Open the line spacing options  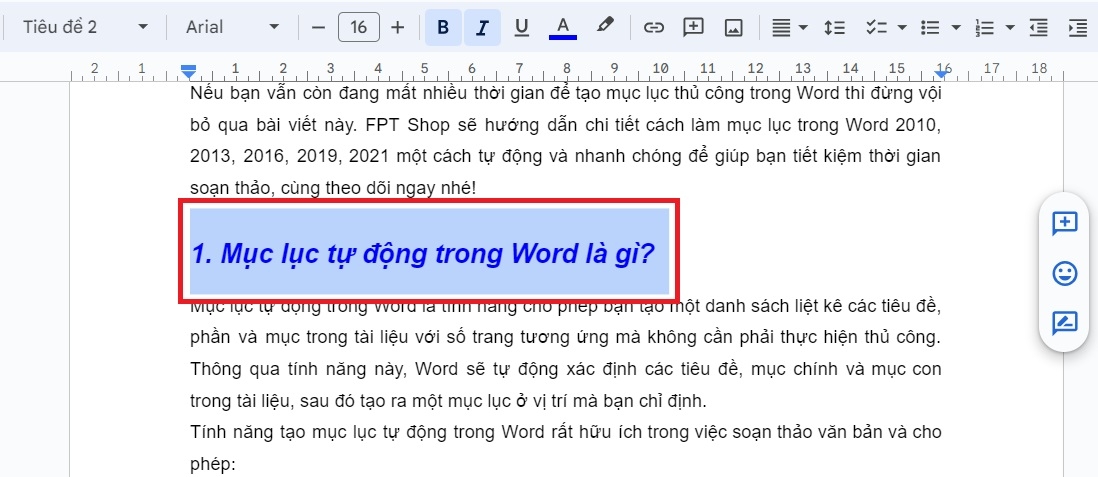pos(834,27)
